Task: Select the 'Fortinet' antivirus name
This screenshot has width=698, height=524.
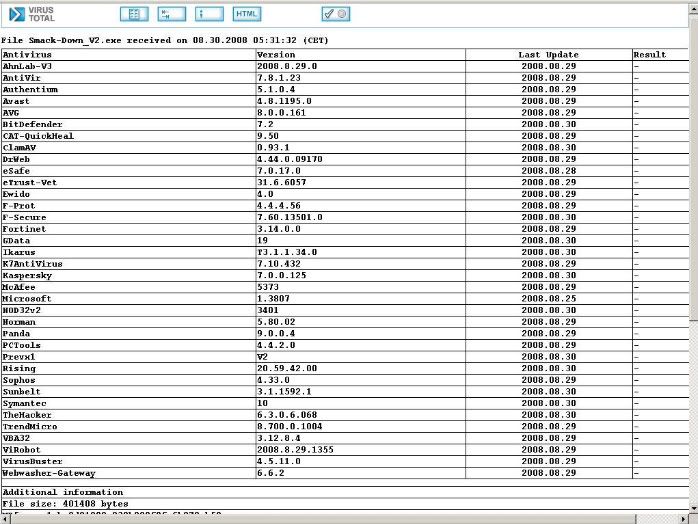Action: (x=24, y=229)
